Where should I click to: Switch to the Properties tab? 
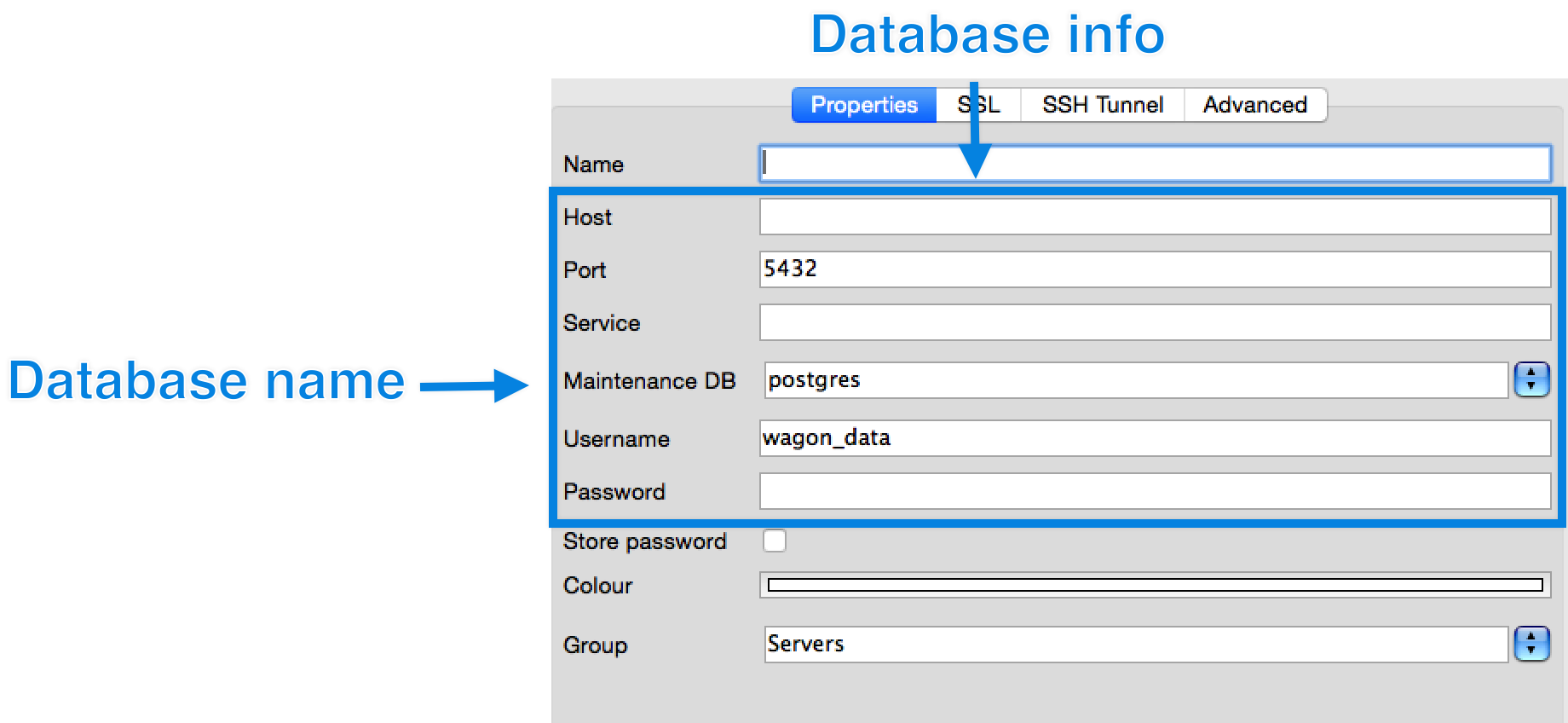[863, 105]
